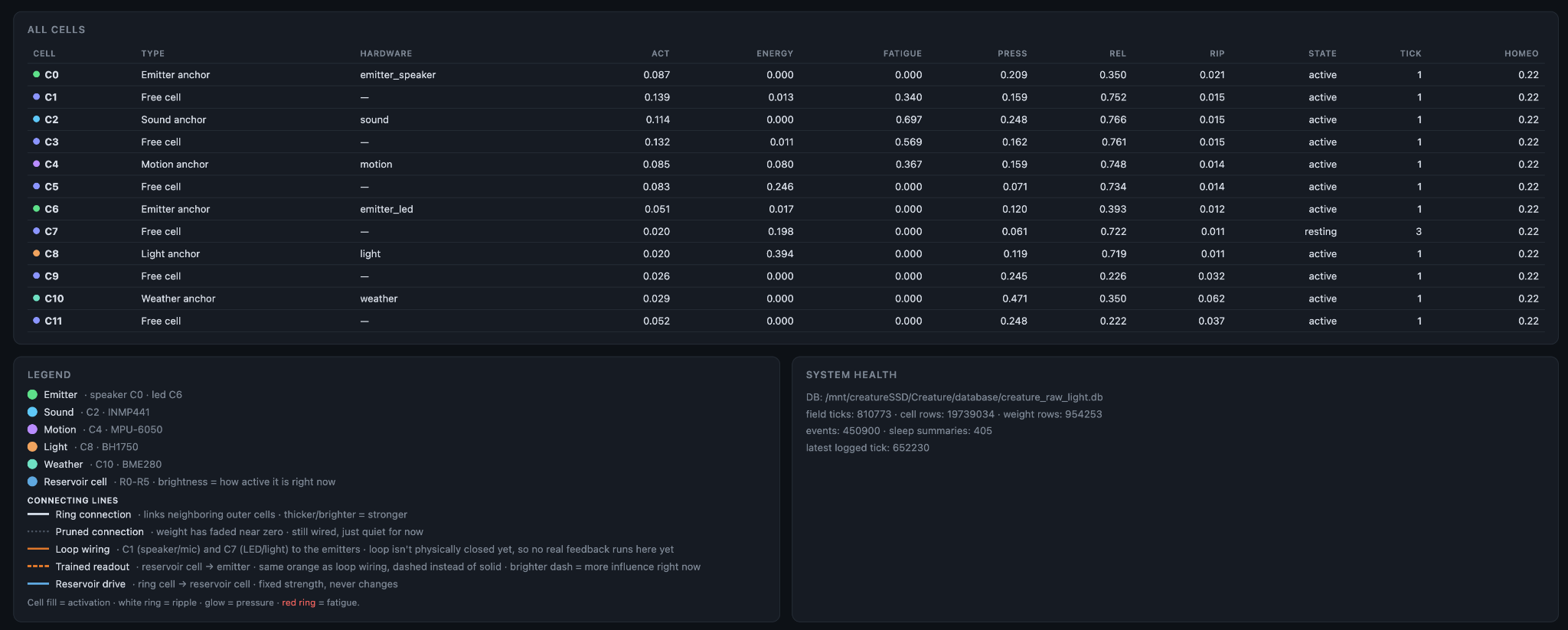Click the Trained readout dashed line sample
Image resolution: width=1568 pixels, height=630 pixels.
point(38,566)
